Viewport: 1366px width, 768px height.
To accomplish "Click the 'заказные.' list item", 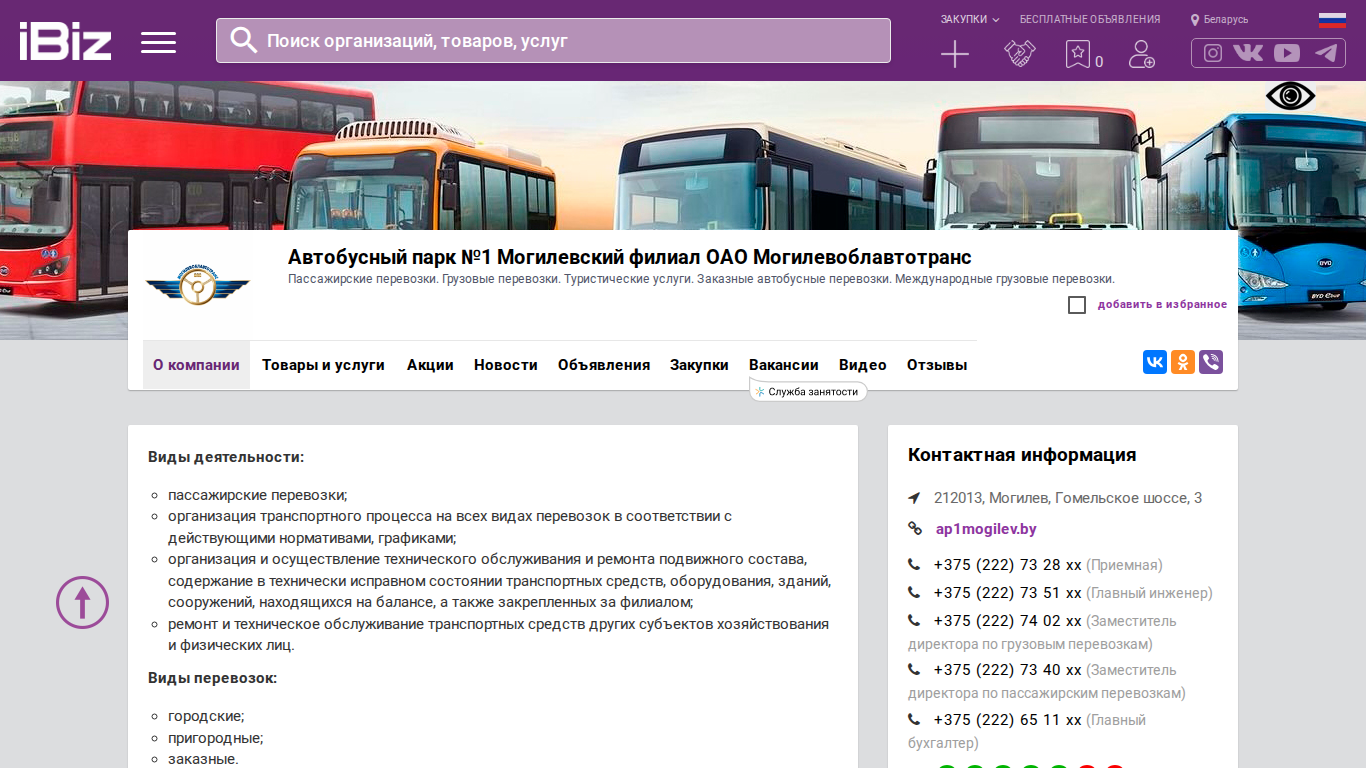I will click(x=203, y=759).
